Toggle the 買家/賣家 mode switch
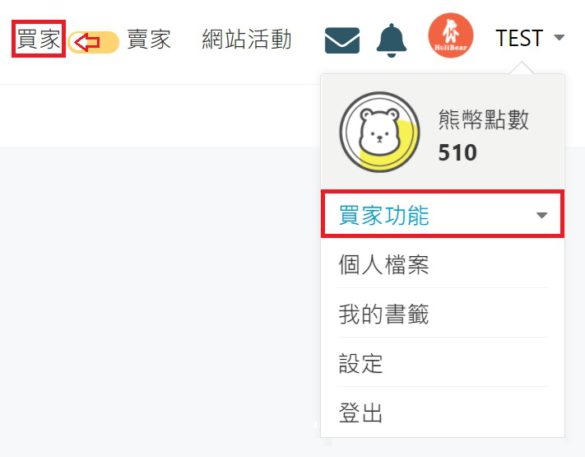This screenshot has width=585, height=457. (94, 42)
